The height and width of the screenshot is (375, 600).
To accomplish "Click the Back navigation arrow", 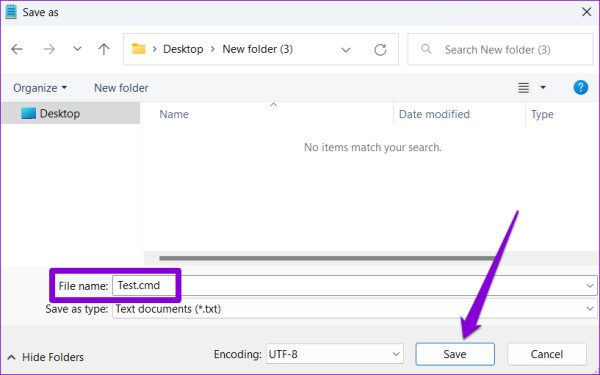I will 17,49.
